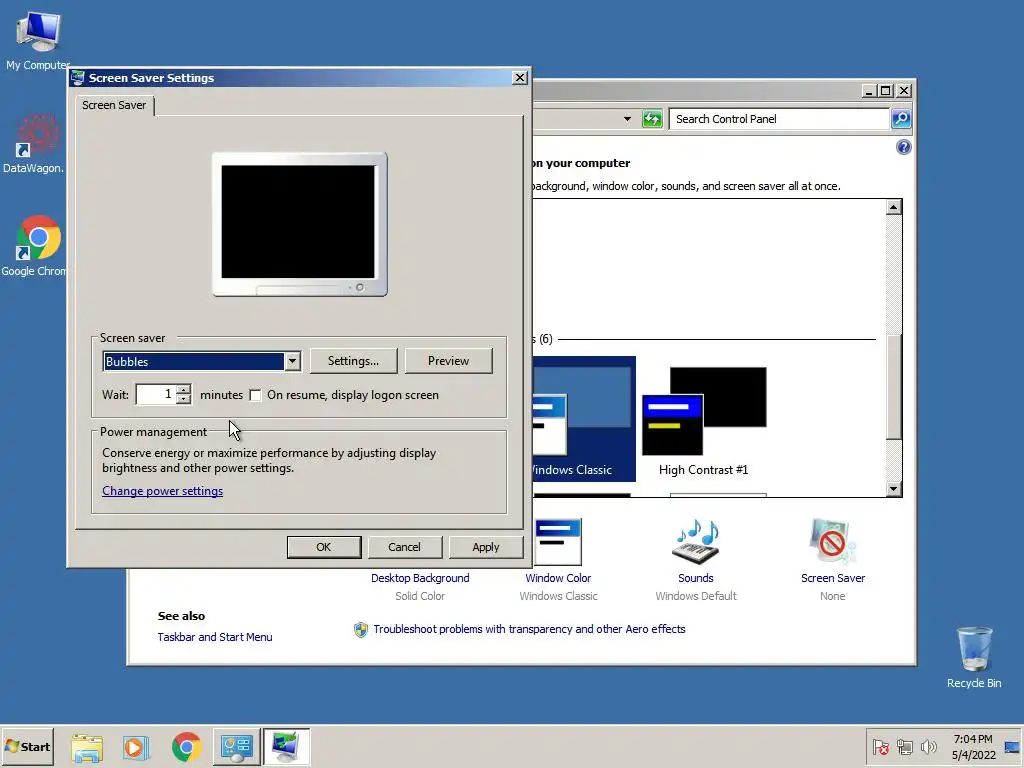Screen dimensions: 1024x768
Task: Open the Sounds icon in Personalization
Action: click(696, 542)
